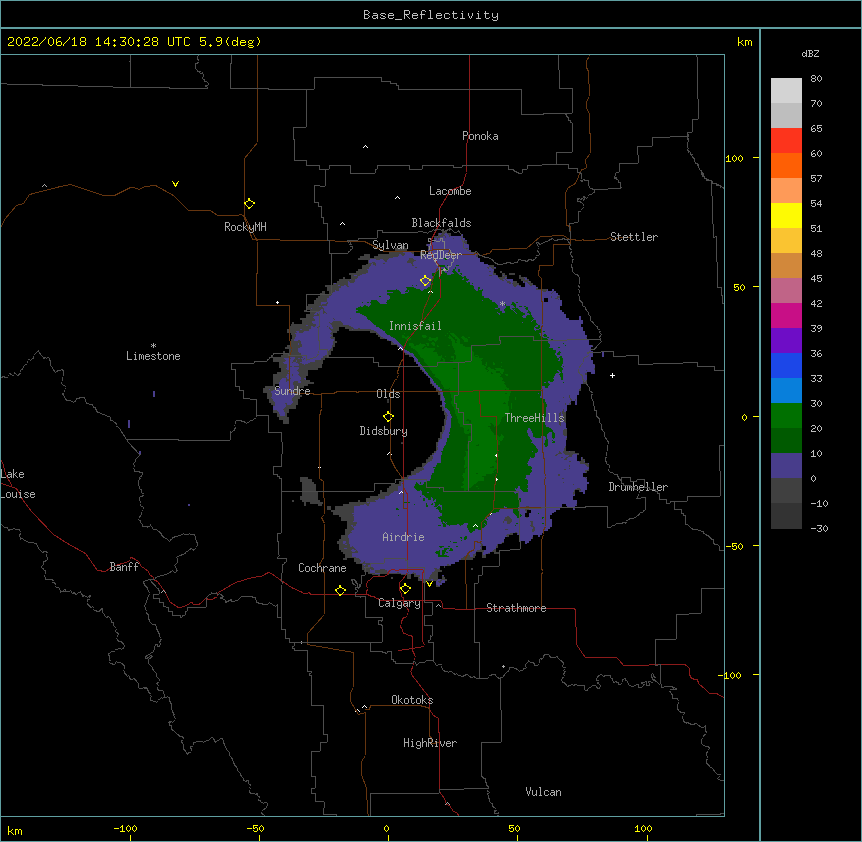
Task: Click the RedDeer city label
Action: [x=441, y=255]
